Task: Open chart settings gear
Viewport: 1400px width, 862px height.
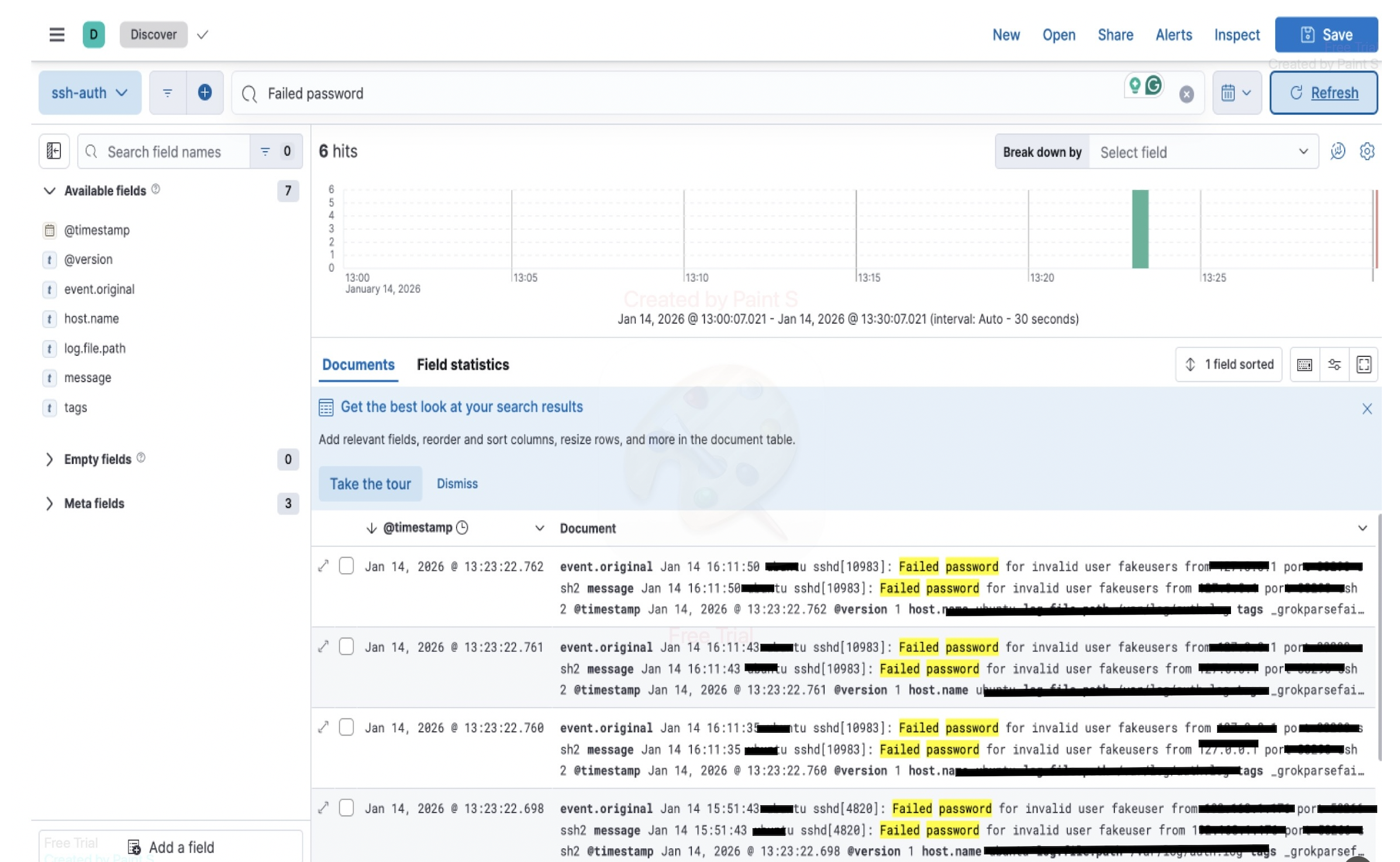Action: click(1367, 151)
